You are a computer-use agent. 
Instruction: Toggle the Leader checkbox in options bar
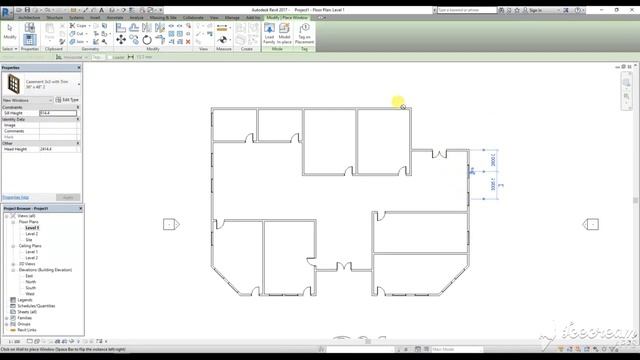click(x=110, y=57)
